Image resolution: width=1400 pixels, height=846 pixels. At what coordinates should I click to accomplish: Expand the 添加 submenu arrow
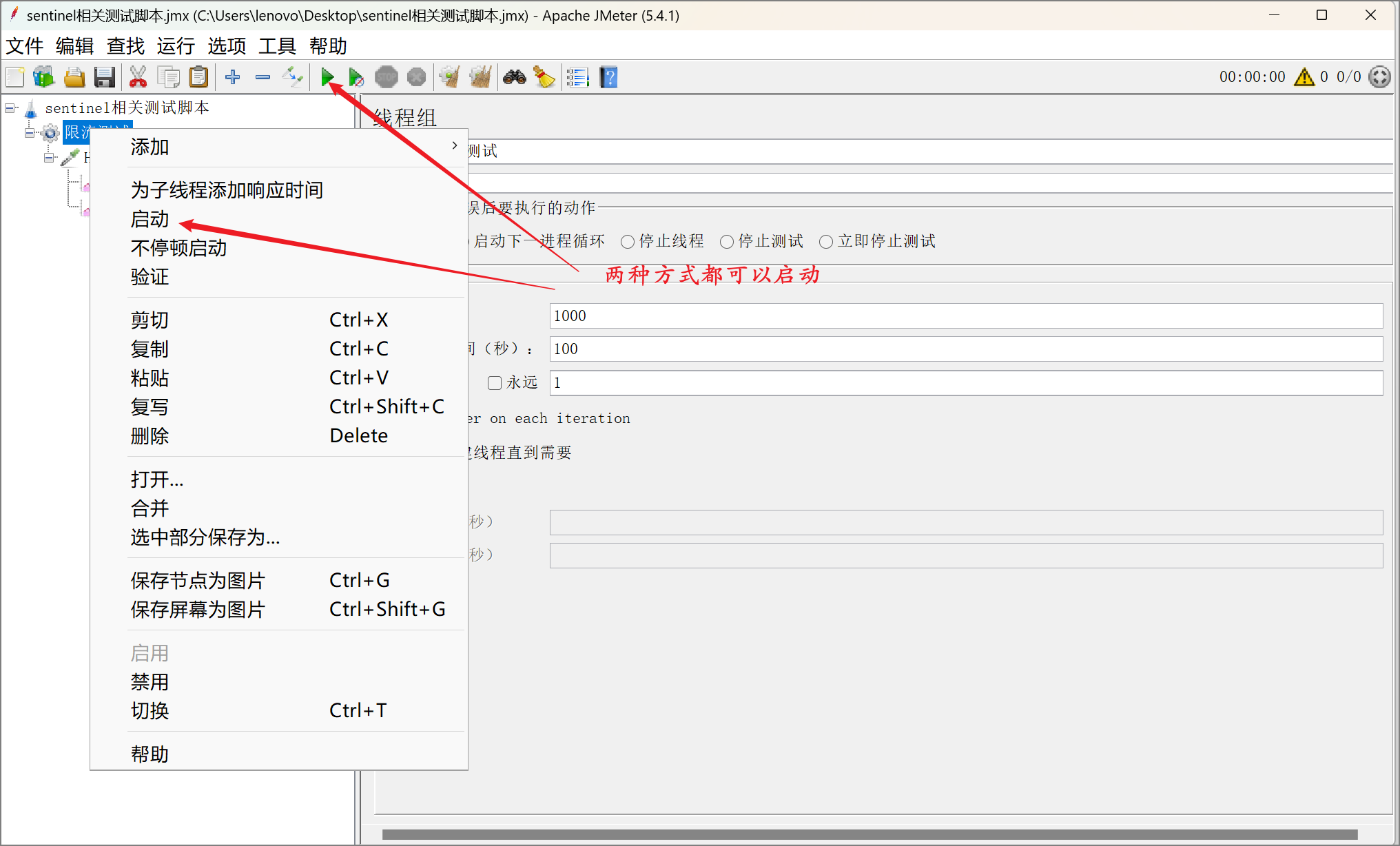(x=454, y=145)
